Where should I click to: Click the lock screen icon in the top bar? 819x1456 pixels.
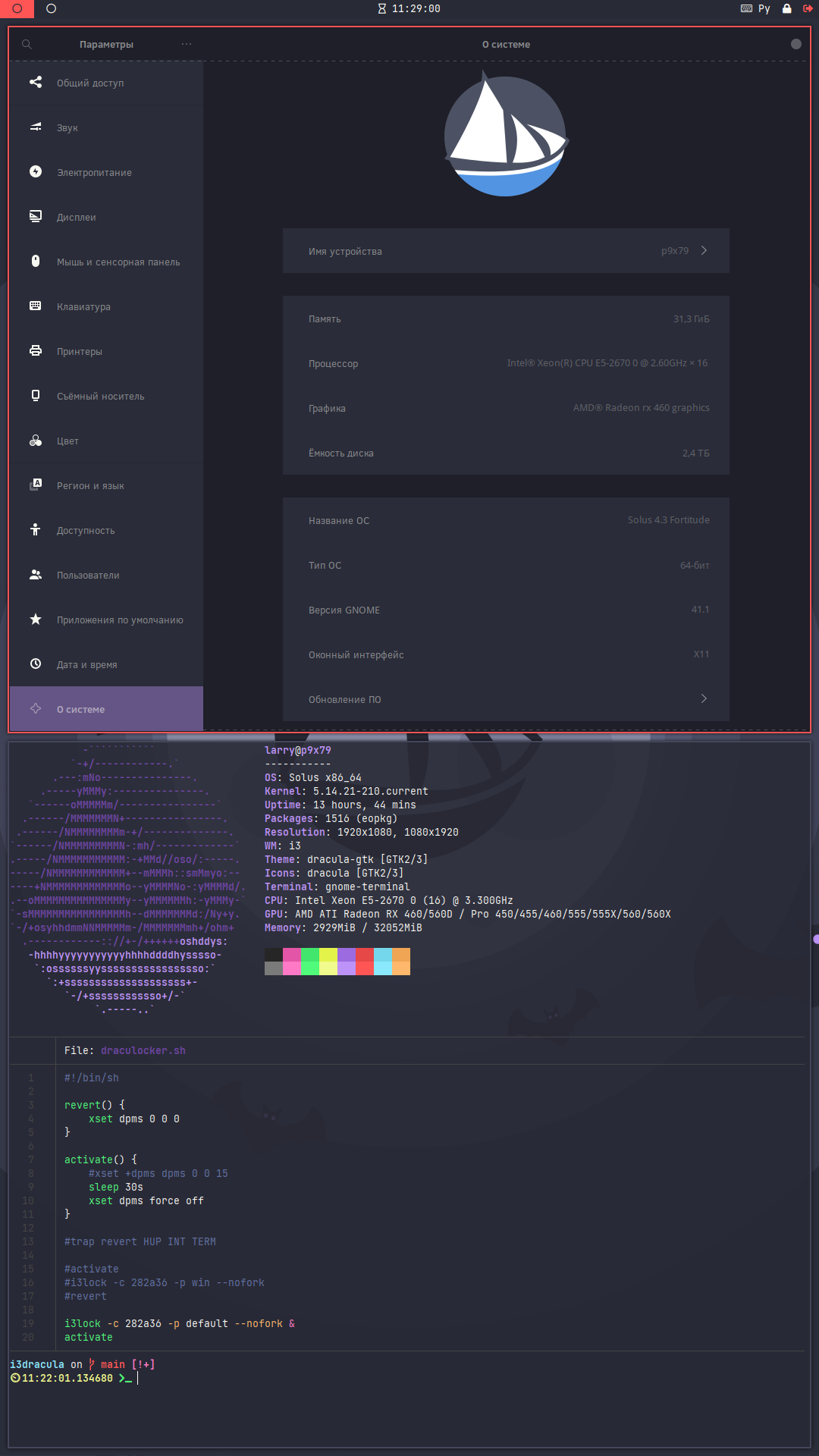tap(786, 9)
